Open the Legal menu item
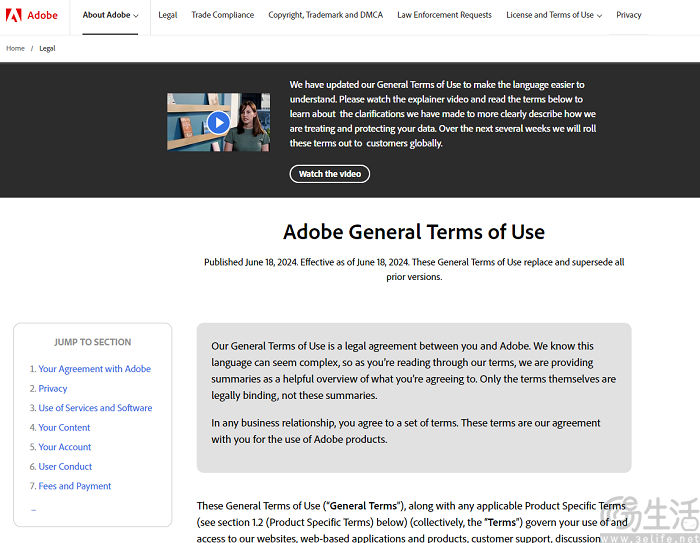Screen dimensions: 700x543 pos(168,15)
